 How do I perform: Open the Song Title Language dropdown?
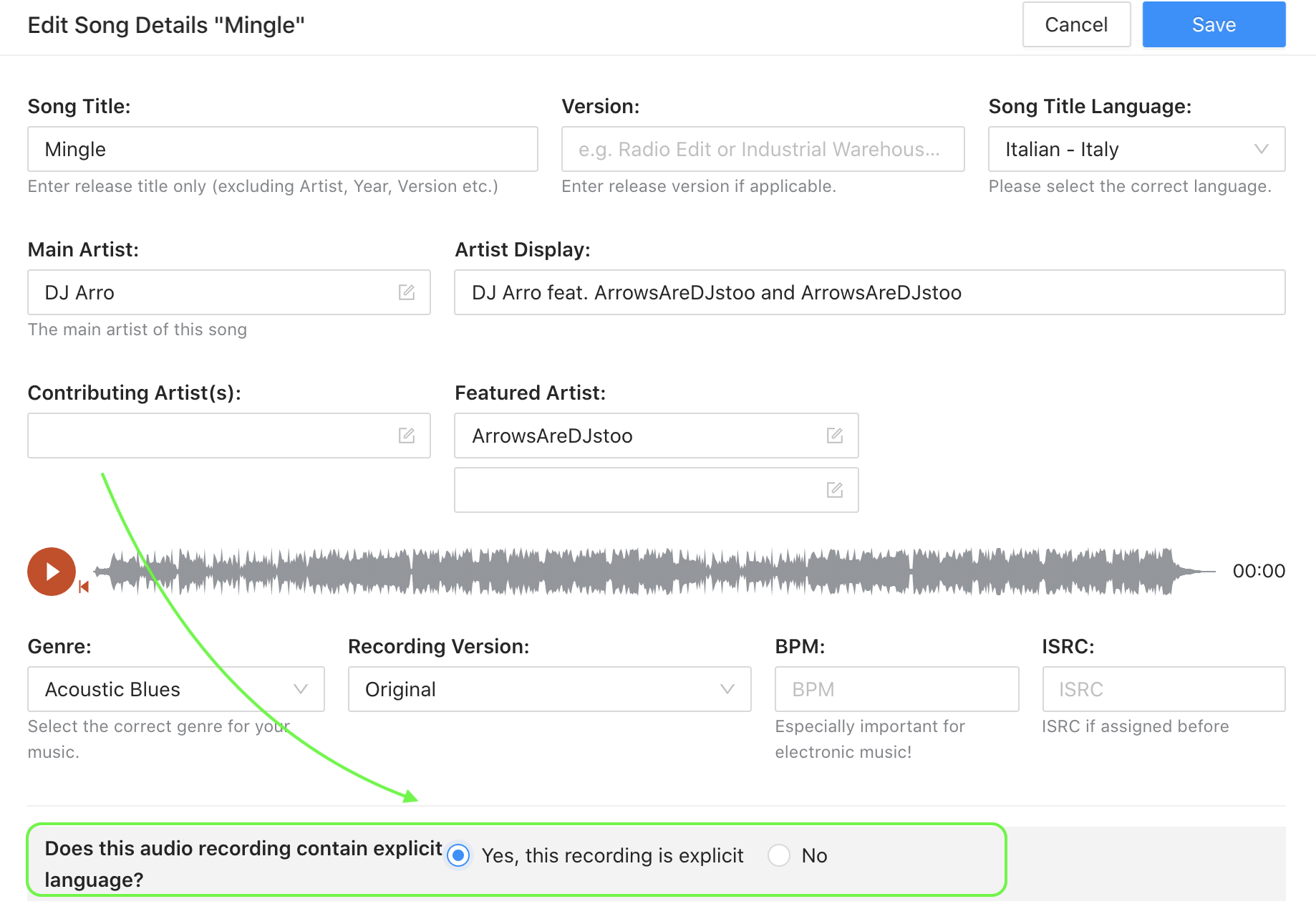(x=1137, y=149)
